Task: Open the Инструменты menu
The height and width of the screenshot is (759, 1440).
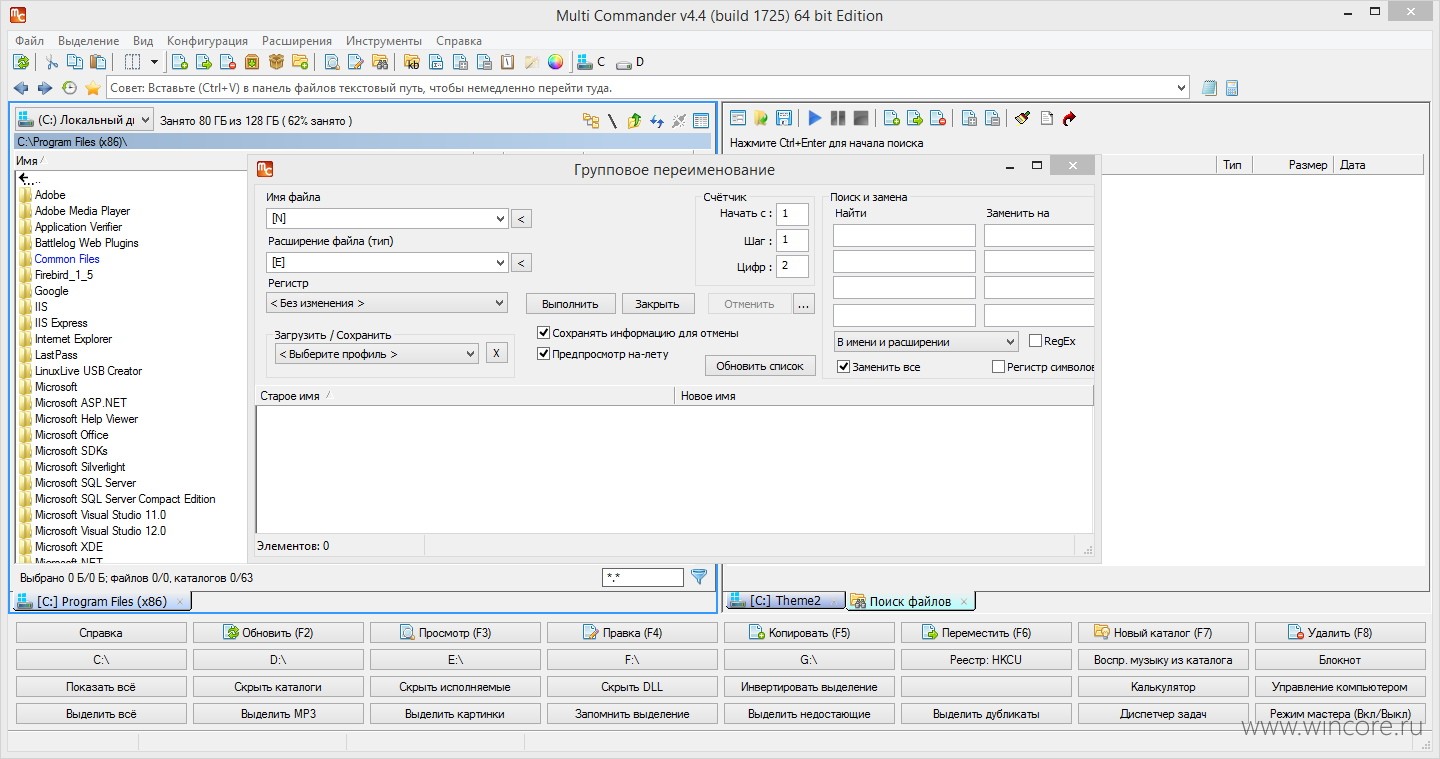Action: coord(384,41)
